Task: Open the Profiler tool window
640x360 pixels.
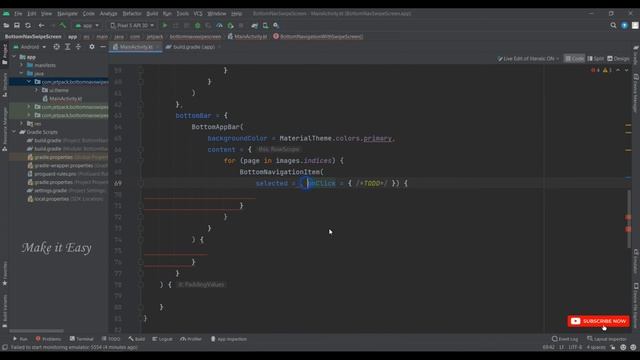Action: pyautogui.click(x=191, y=339)
